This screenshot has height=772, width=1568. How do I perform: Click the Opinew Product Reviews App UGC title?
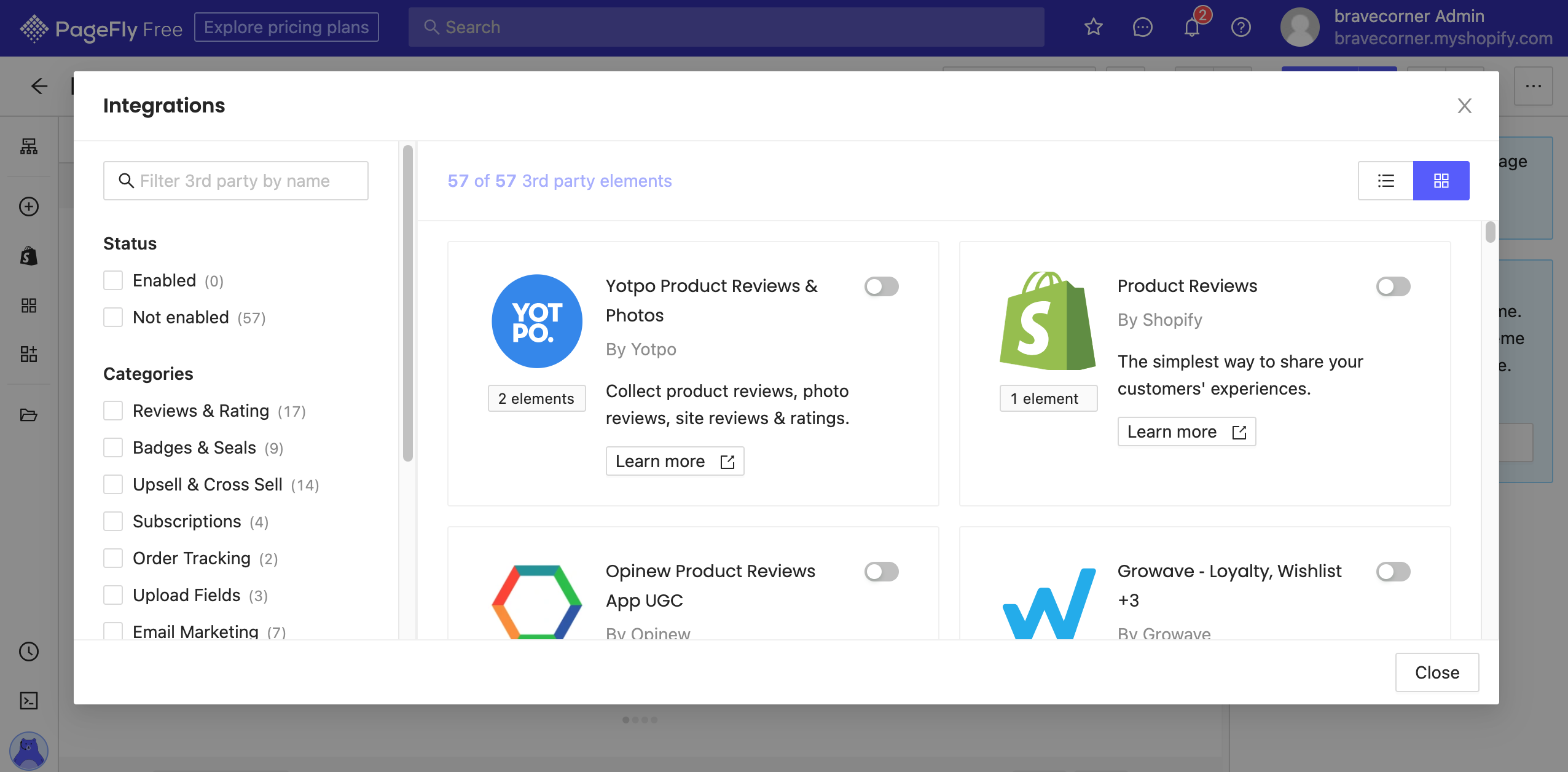pos(710,586)
